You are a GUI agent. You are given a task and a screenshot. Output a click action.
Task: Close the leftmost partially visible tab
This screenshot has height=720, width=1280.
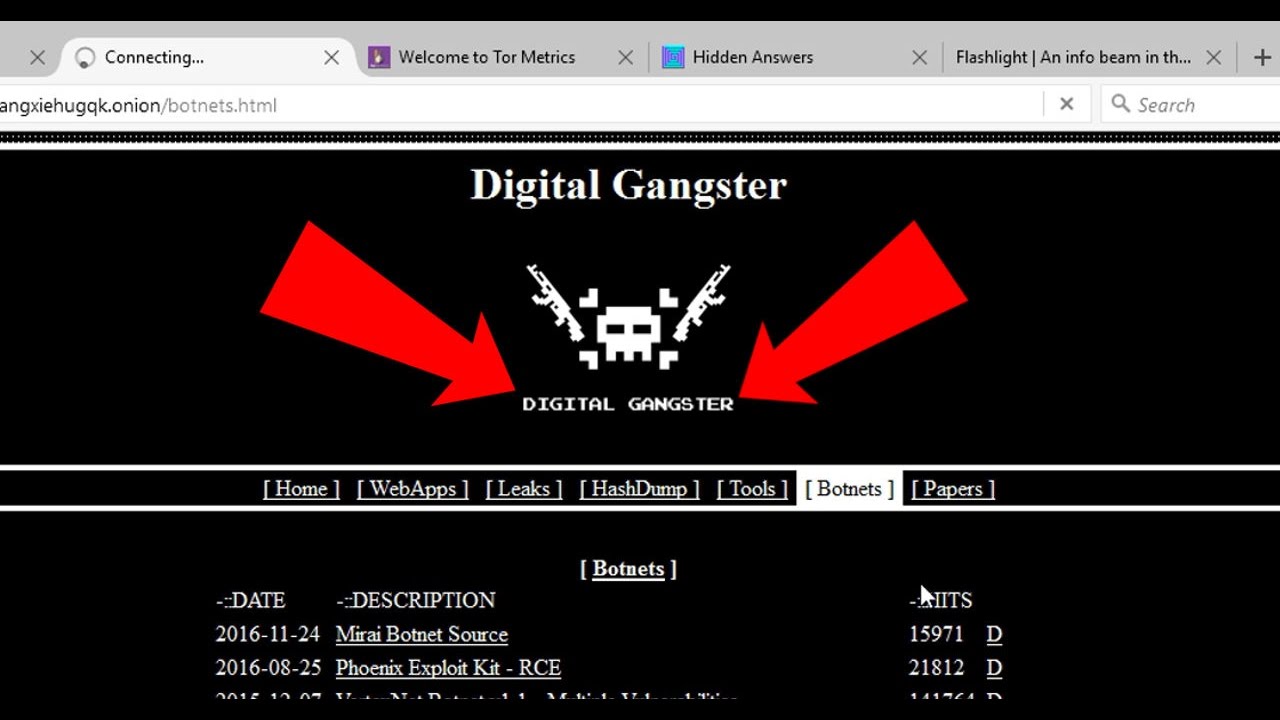coord(37,58)
